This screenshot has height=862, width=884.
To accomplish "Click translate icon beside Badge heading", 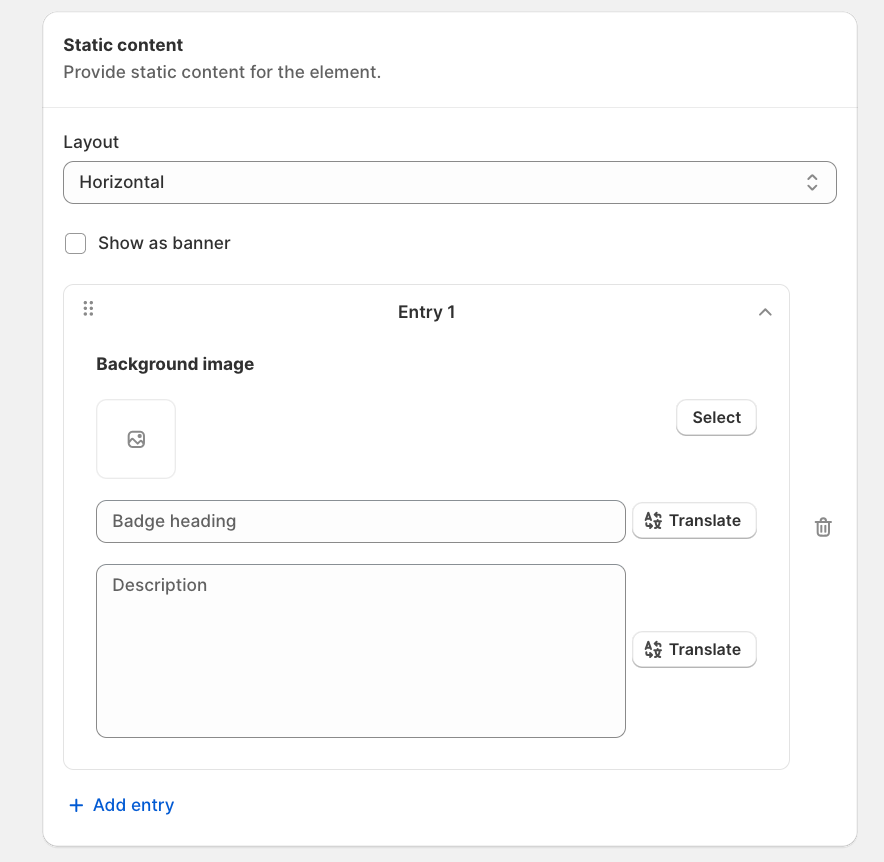I will coord(653,520).
